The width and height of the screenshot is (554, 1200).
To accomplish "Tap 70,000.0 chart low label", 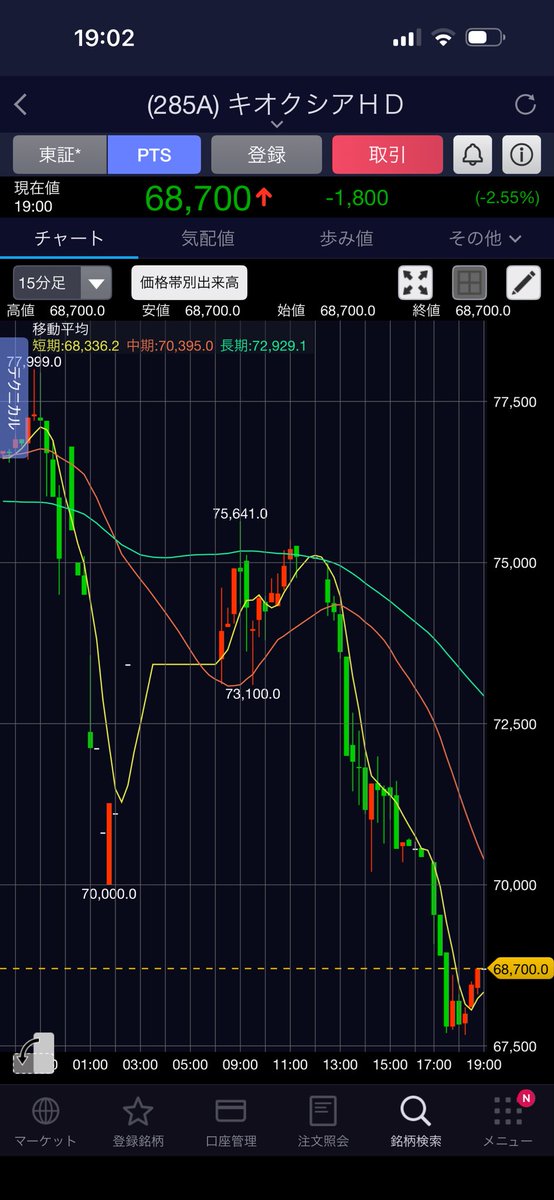I will pos(109,894).
